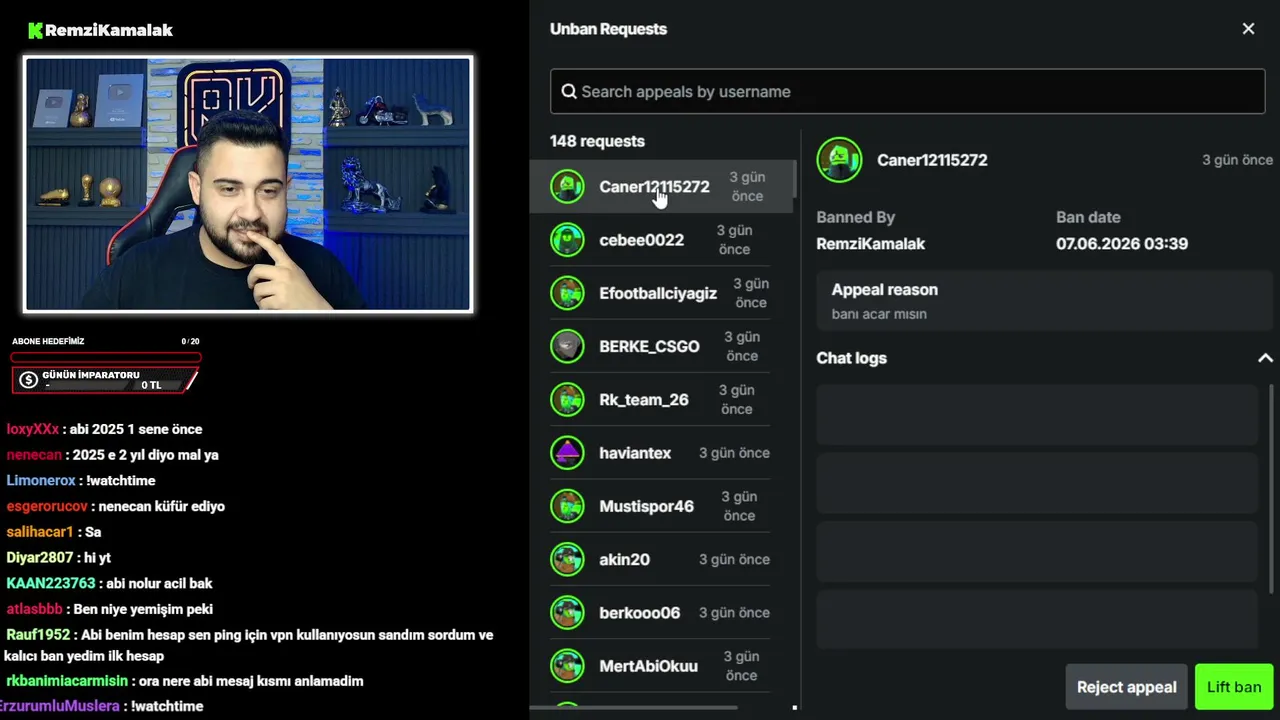This screenshot has width=1280, height=720.
Task: Click chat username rkbanimiacarmisin
Action: click(x=67, y=681)
